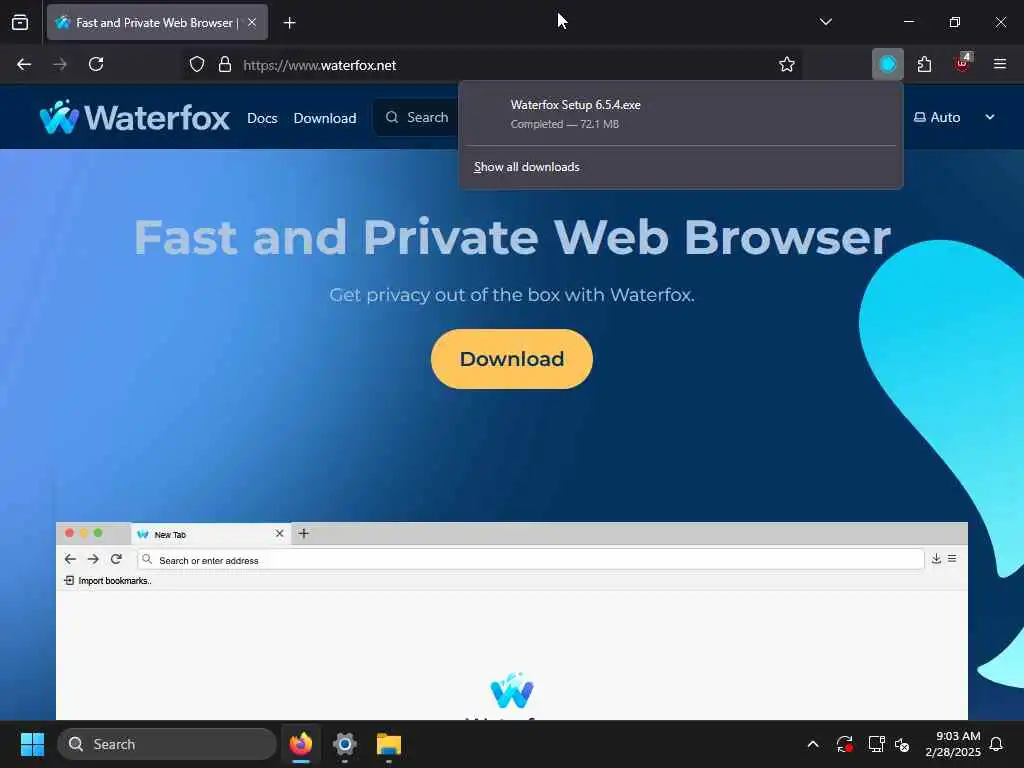1024x768 pixels.
Task: Go back to previous page
Action: 24,64
